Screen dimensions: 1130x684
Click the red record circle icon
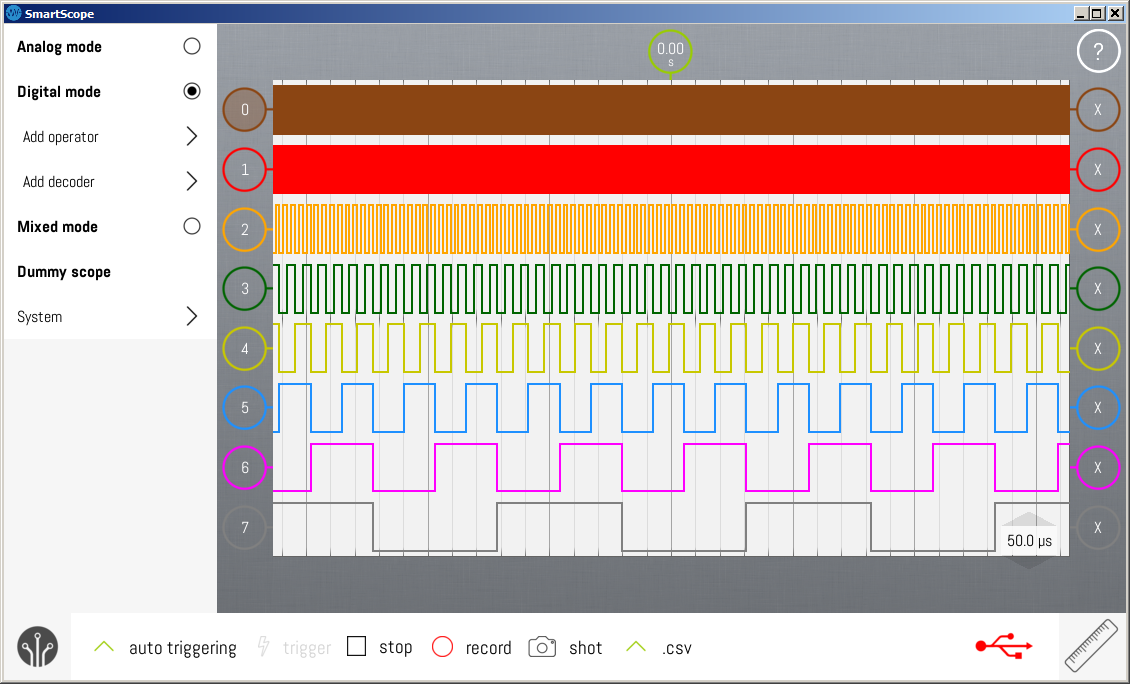(x=442, y=647)
